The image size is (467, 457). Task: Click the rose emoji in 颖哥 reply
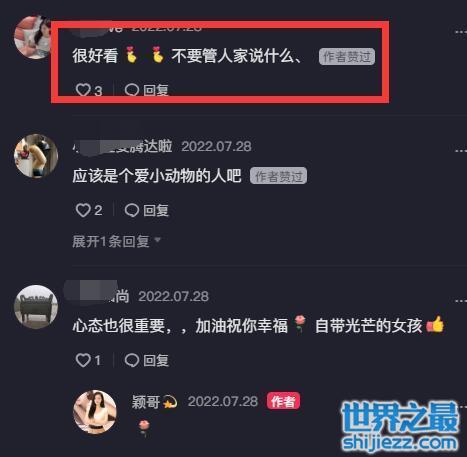[x=144, y=428]
